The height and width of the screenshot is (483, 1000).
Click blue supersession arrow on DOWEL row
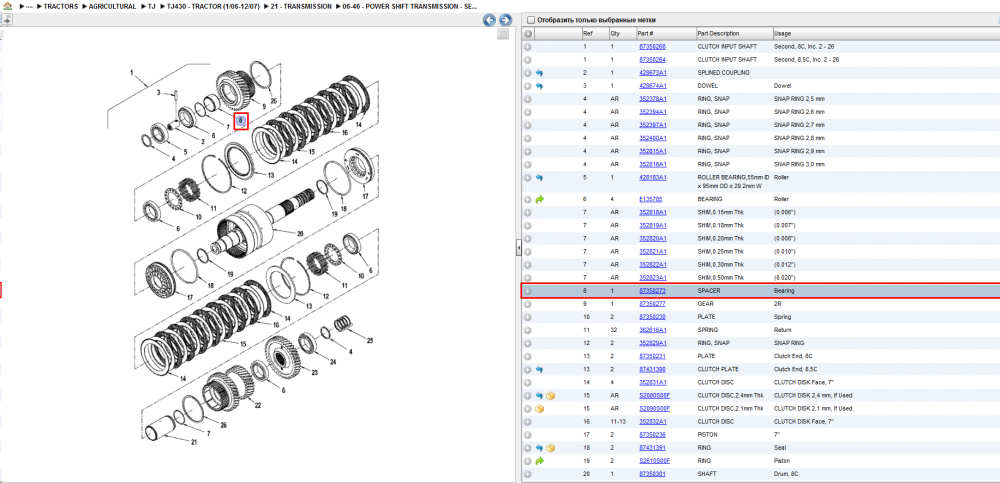(x=540, y=85)
